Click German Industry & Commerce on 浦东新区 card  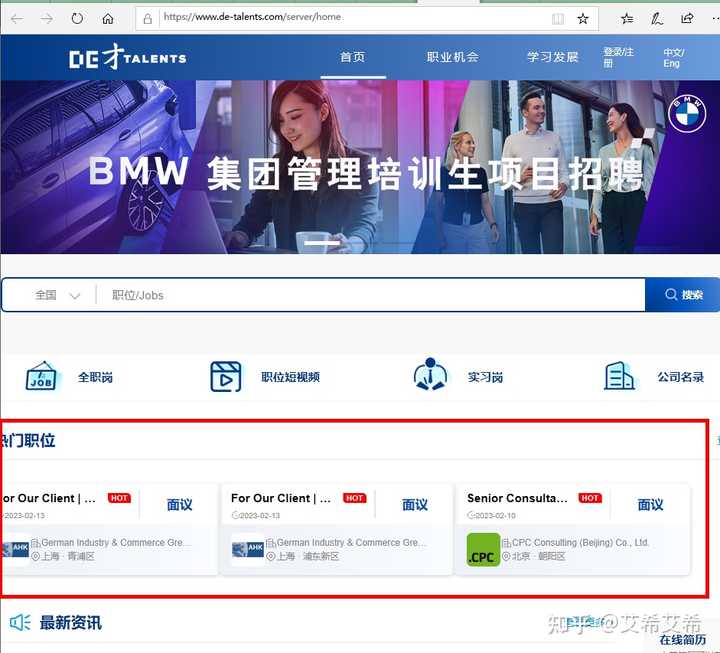coord(352,542)
